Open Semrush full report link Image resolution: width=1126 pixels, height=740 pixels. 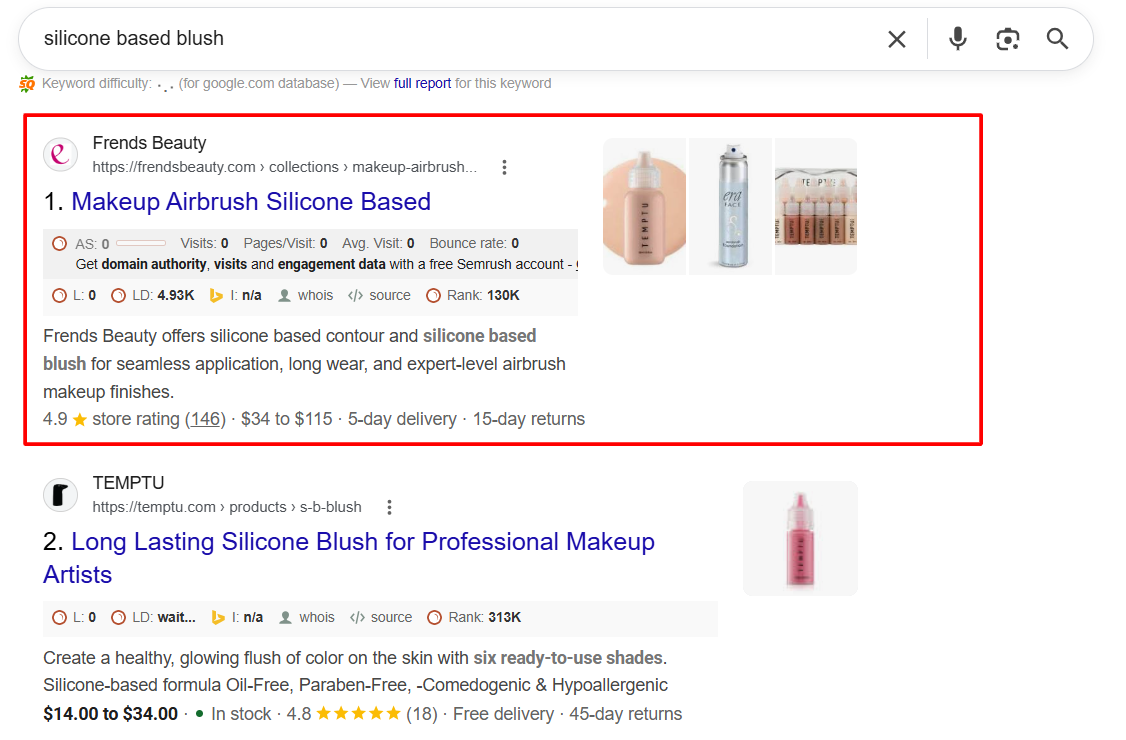click(x=422, y=83)
